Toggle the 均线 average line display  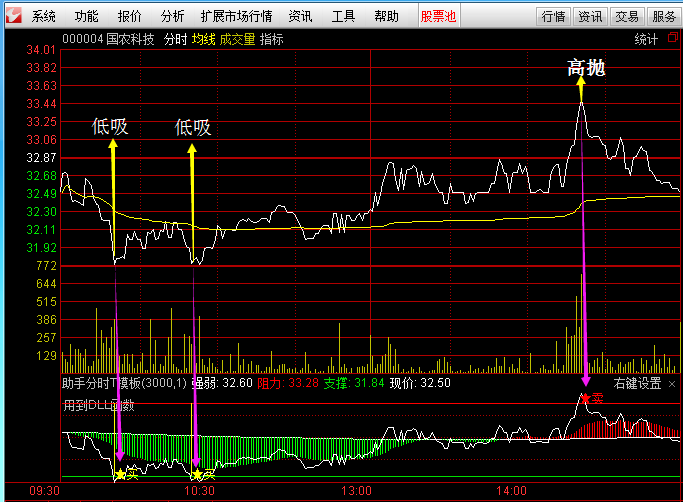[x=204, y=39]
